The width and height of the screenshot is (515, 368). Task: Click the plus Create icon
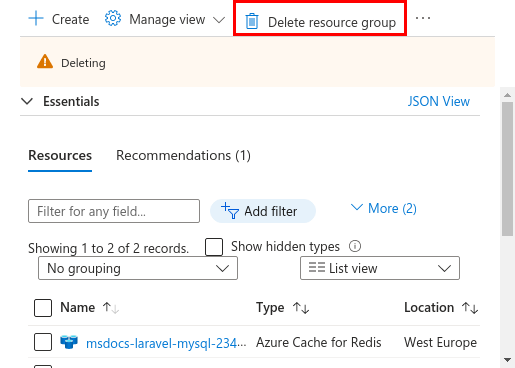click(x=36, y=18)
